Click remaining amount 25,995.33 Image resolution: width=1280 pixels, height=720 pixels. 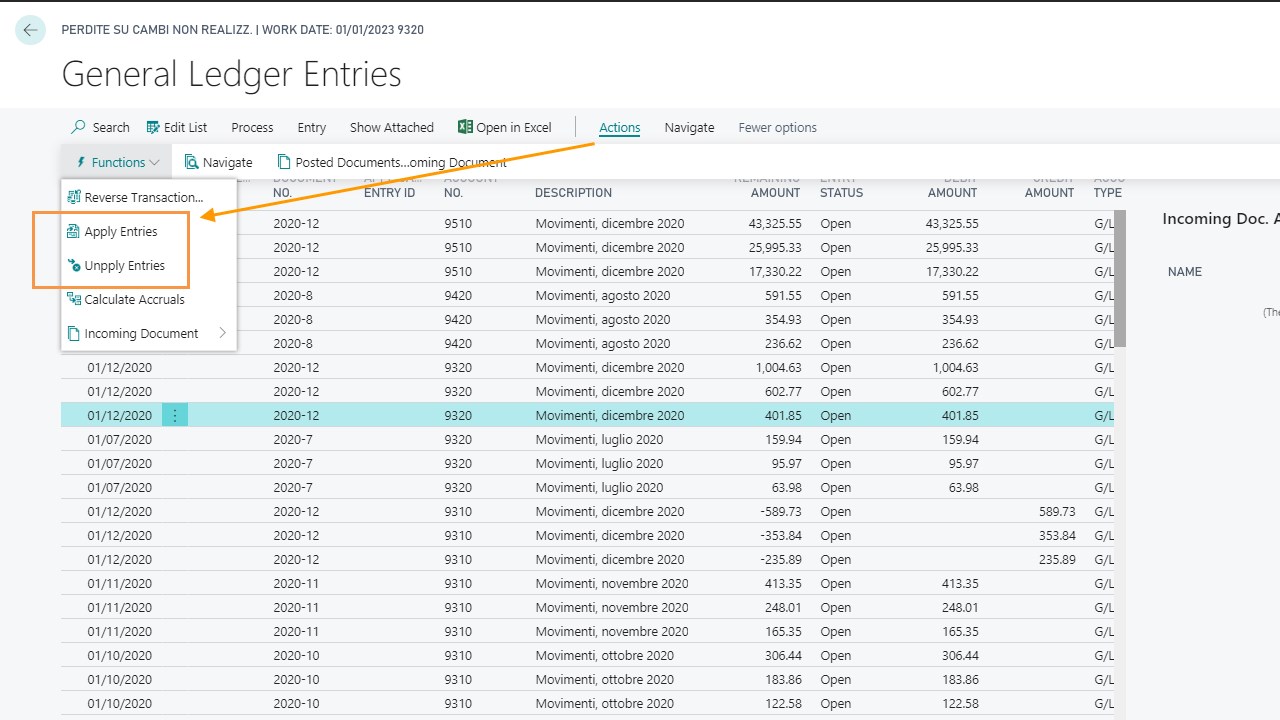point(775,247)
